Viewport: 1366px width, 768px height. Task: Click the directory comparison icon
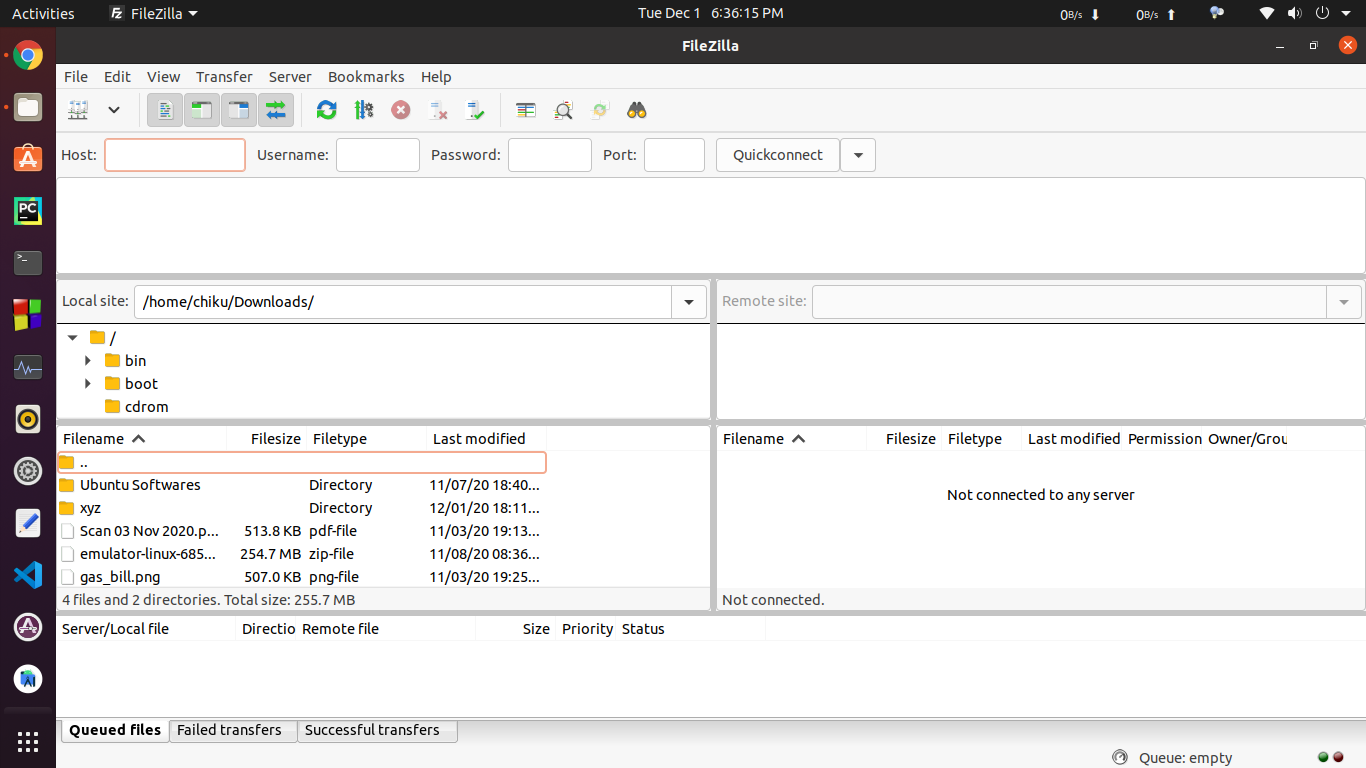[x=563, y=110]
